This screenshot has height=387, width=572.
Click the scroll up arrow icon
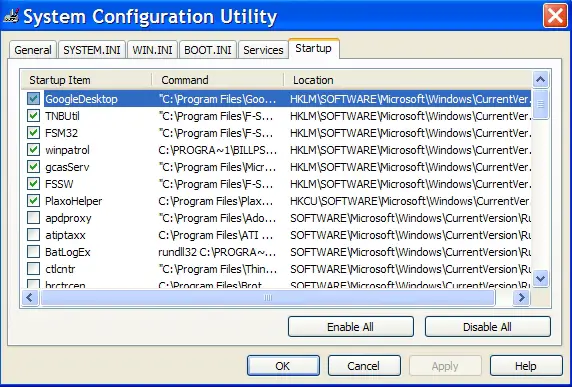tap(540, 79)
